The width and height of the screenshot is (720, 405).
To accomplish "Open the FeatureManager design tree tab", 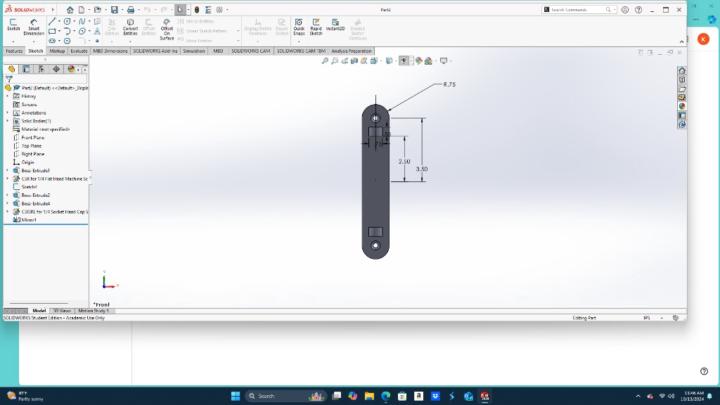I will [11, 69].
